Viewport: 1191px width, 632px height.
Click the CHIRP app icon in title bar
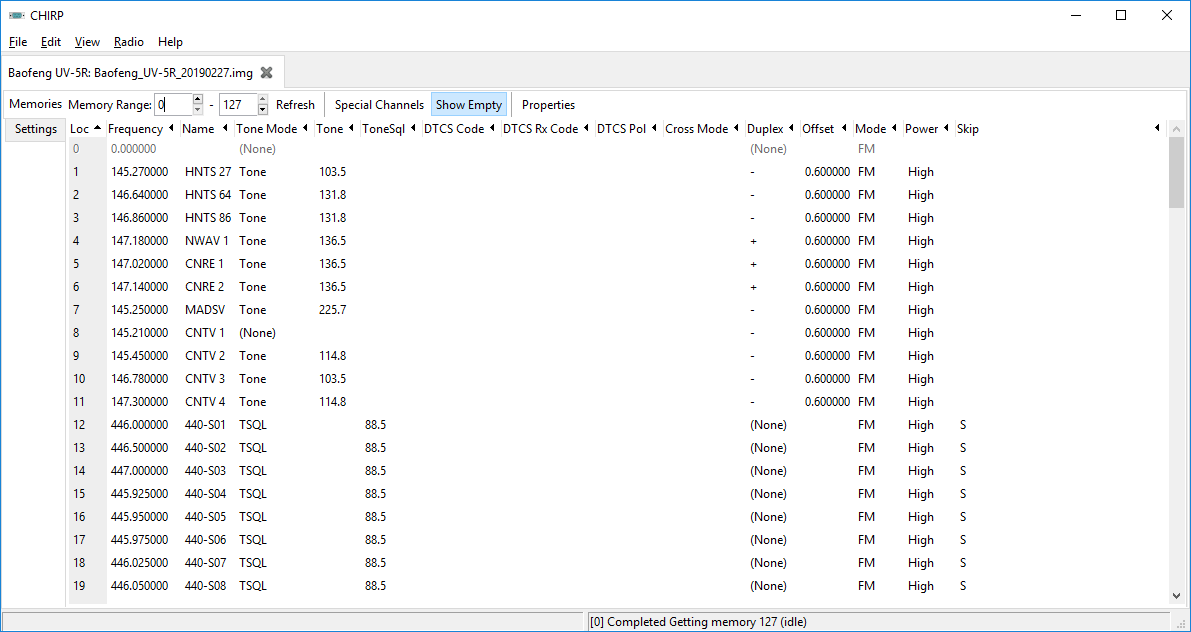click(x=16, y=15)
